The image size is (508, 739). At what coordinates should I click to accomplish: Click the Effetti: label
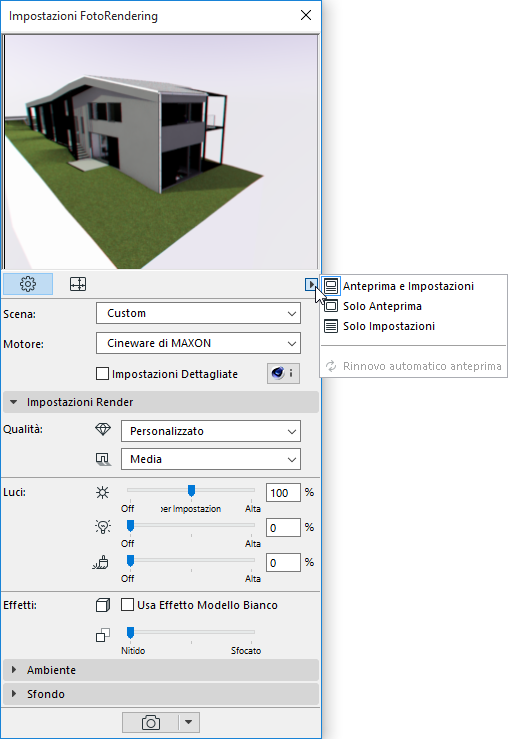click(x=20, y=605)
